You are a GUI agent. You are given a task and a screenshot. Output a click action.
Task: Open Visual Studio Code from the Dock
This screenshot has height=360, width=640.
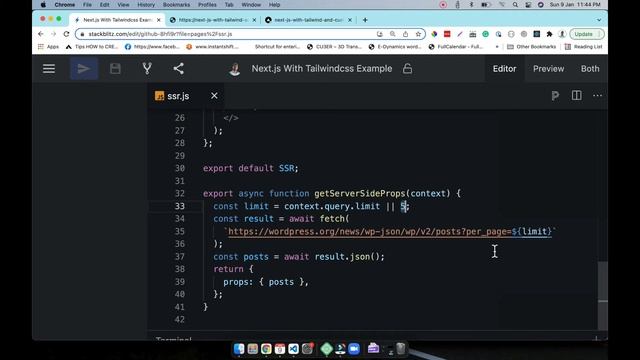(293, 349)
